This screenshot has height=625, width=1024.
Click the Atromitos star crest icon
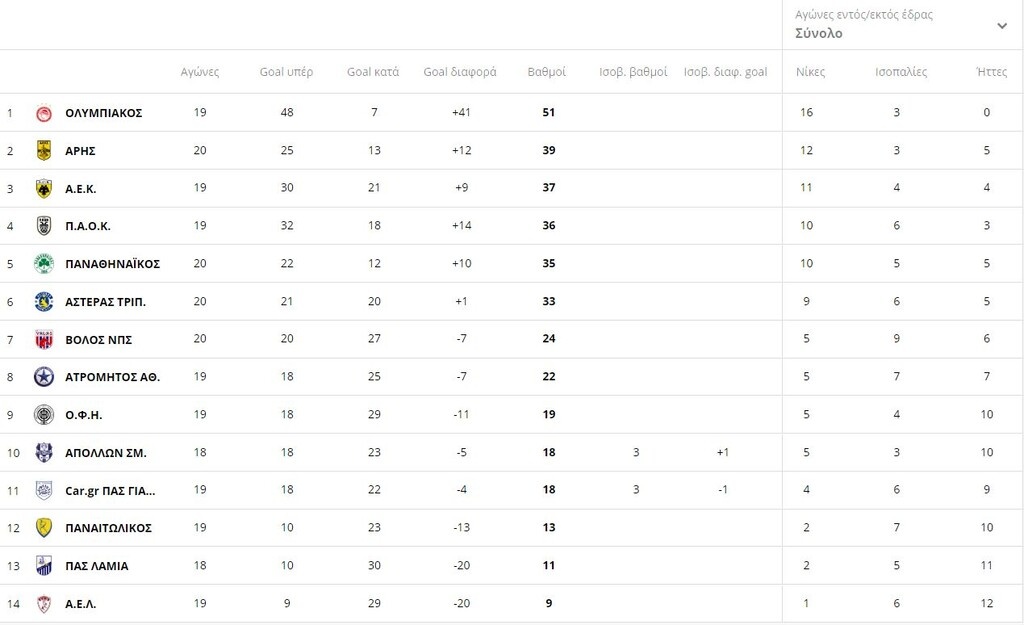pos(43,377)
